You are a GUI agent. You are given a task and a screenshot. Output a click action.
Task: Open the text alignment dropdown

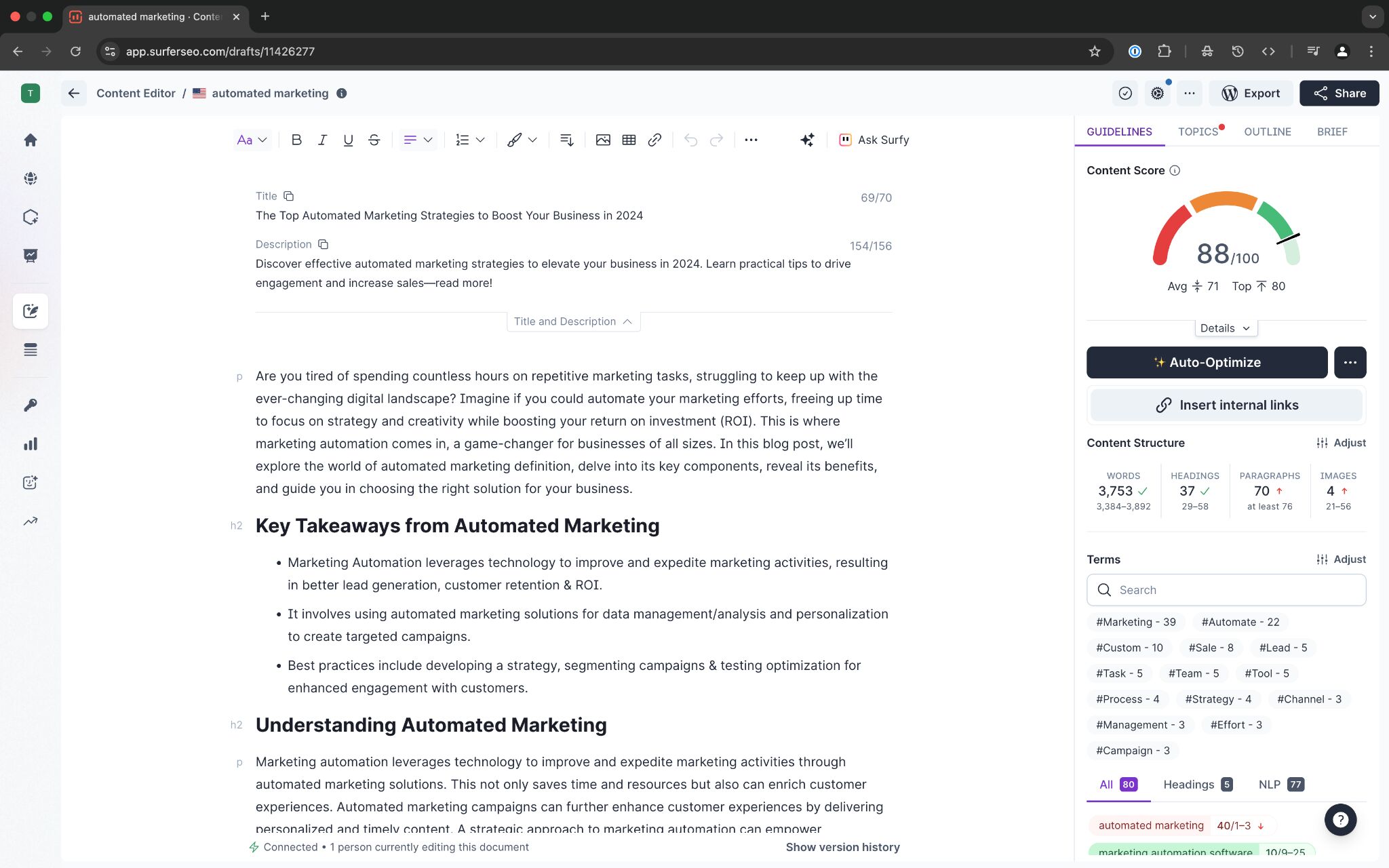pos(418,140)
